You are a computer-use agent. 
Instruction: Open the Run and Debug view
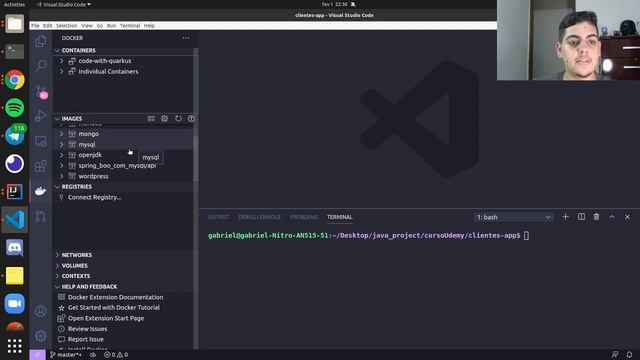[40, 116]
